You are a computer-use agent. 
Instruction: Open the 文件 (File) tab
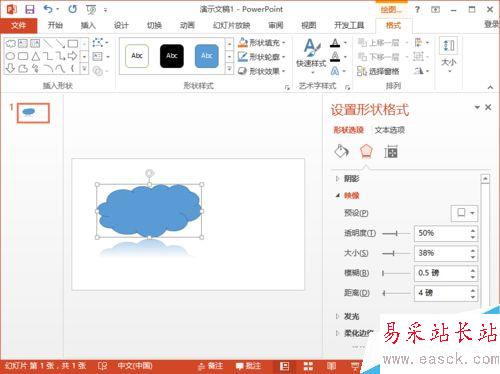(x=19, y=25)
